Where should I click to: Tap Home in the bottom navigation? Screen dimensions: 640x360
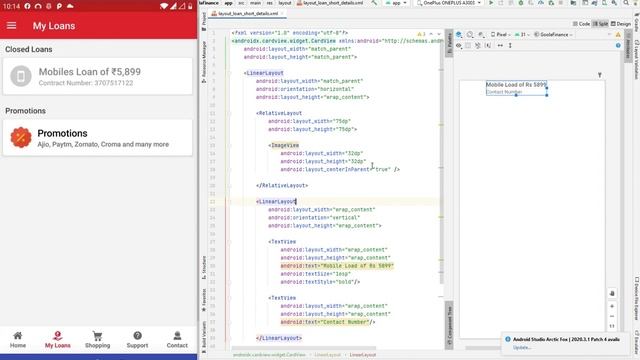(18, 340)
